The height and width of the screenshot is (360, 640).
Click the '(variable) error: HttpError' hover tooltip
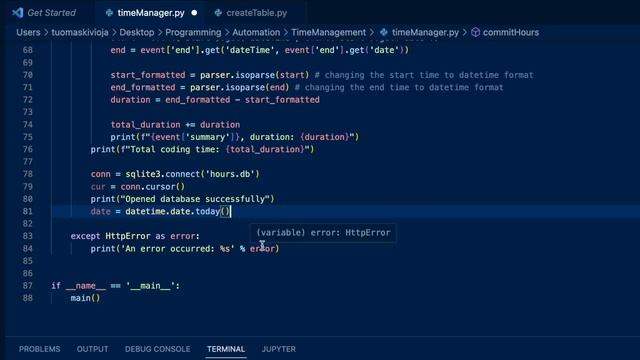pyautogui.click(x=323, y=233)
